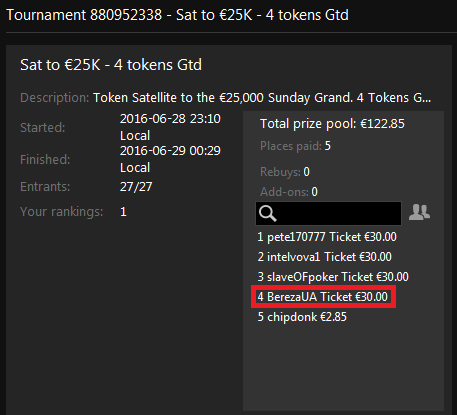
Task: Click the players group icon
Action: [x=419, y=212]
